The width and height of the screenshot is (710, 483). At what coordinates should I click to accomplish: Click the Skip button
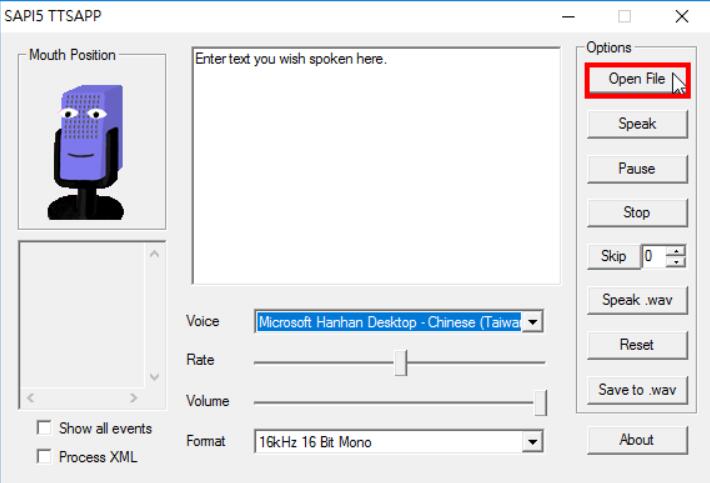(x=614, y=256)
